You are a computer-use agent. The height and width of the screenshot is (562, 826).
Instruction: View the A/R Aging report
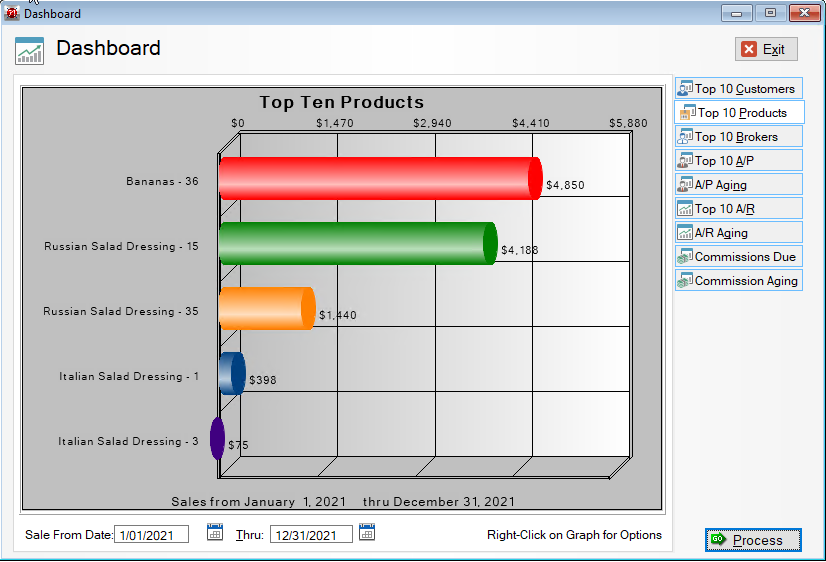[739, 232]
